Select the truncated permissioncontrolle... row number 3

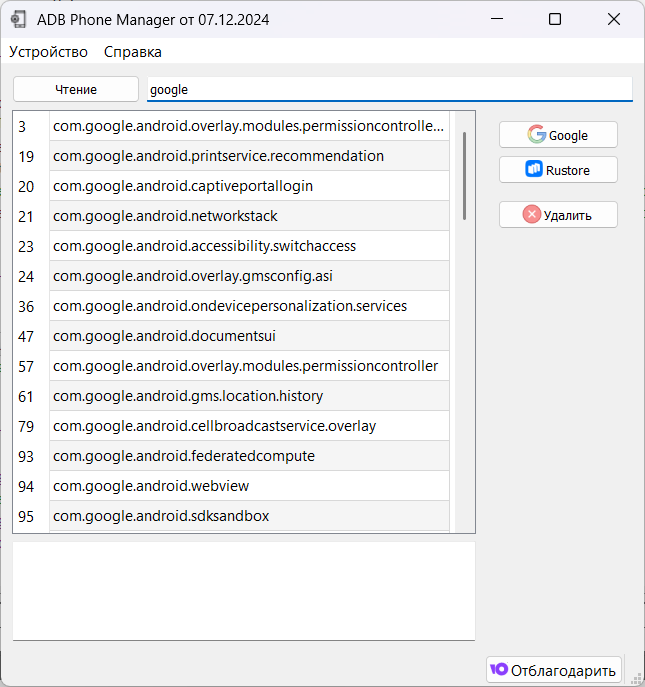coord(249,126)
